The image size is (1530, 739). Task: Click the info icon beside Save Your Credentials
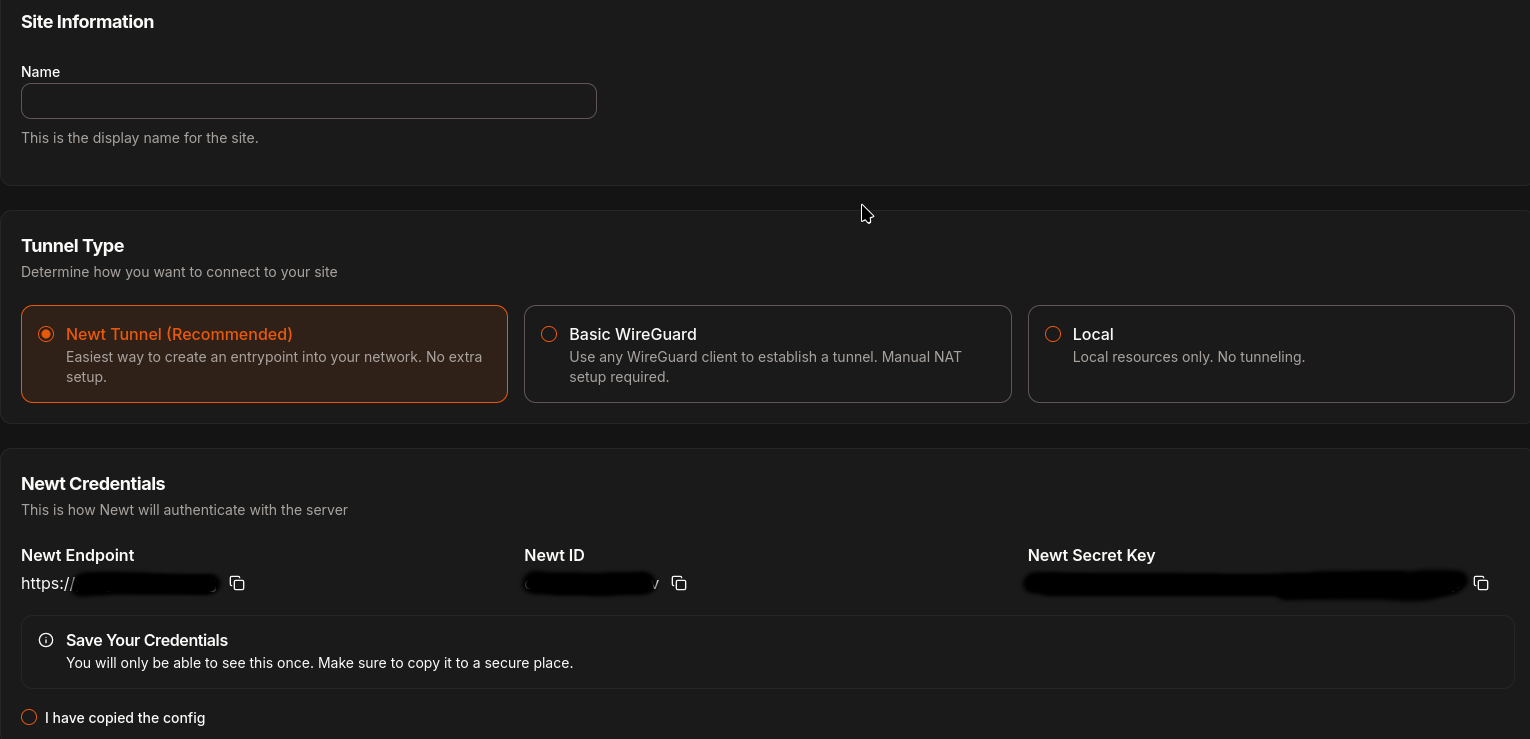pos(46,640)
